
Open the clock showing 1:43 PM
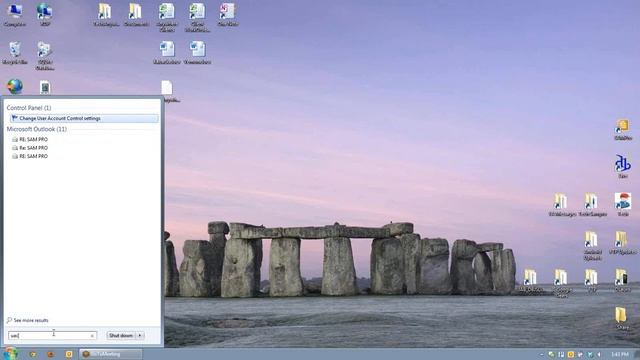pyautogui.click(x=620, y=354)
